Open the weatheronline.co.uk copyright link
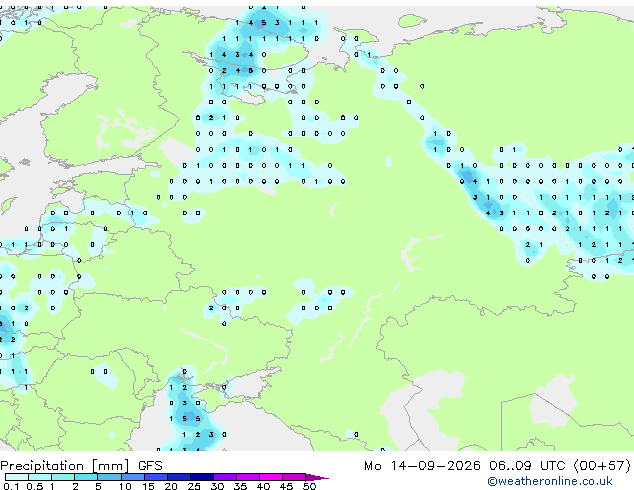The image size is (634, 490). tap(550, 481)
